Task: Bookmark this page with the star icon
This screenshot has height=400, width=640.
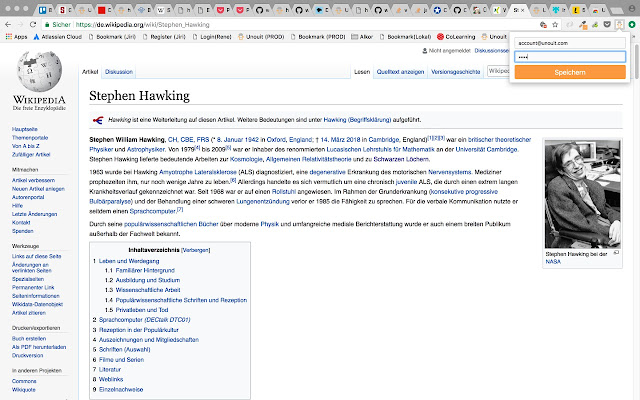Action: [x=555, y=24]
